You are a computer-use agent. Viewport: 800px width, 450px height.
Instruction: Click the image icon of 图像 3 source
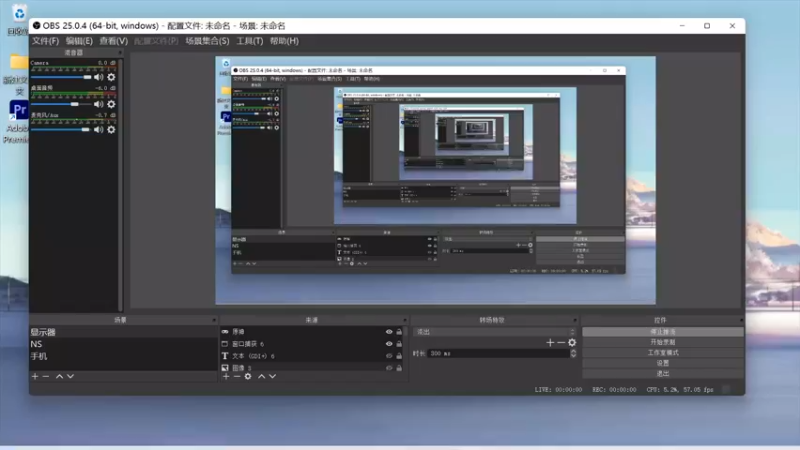225,367
